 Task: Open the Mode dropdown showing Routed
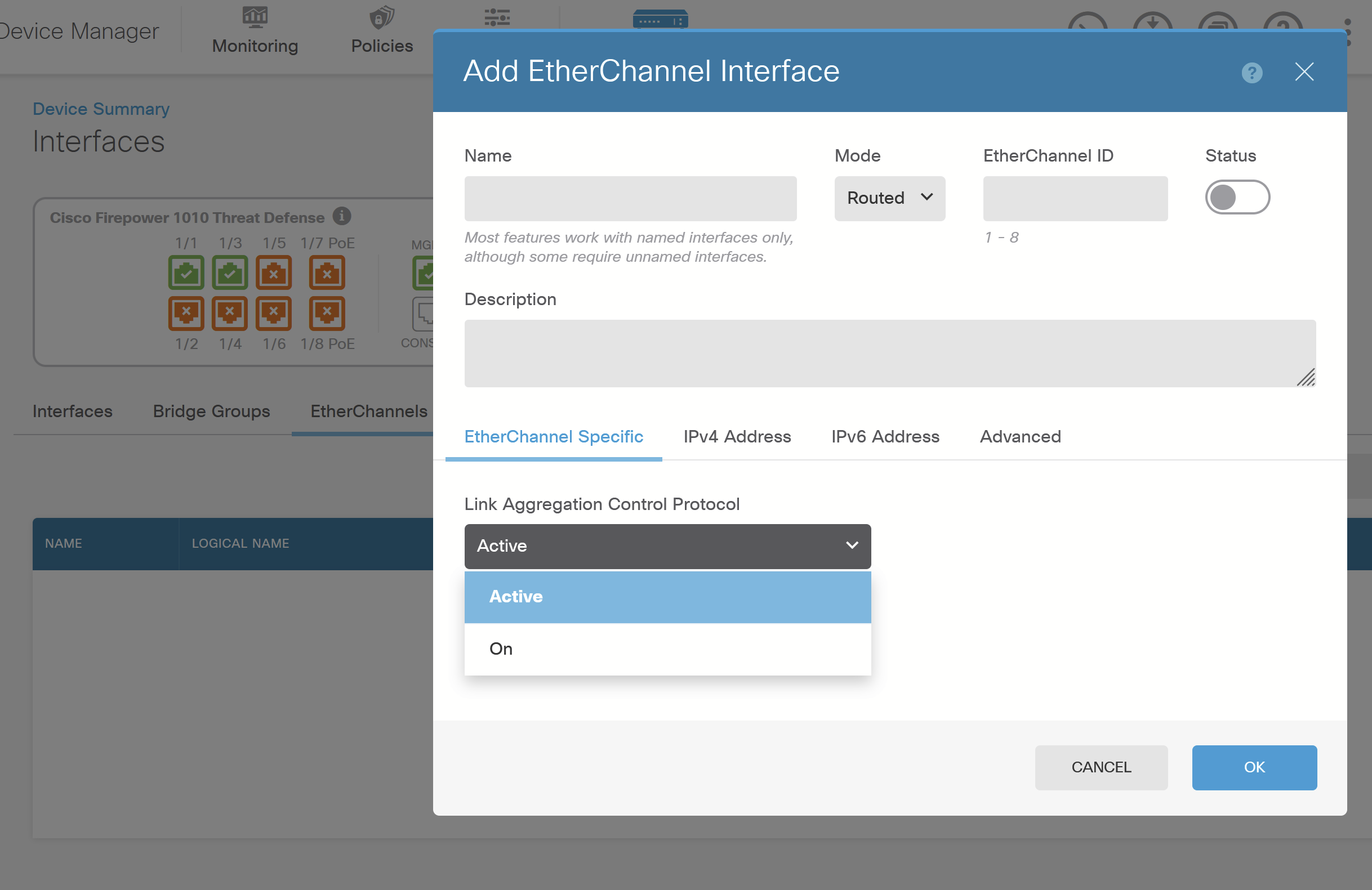pos(889,198)
